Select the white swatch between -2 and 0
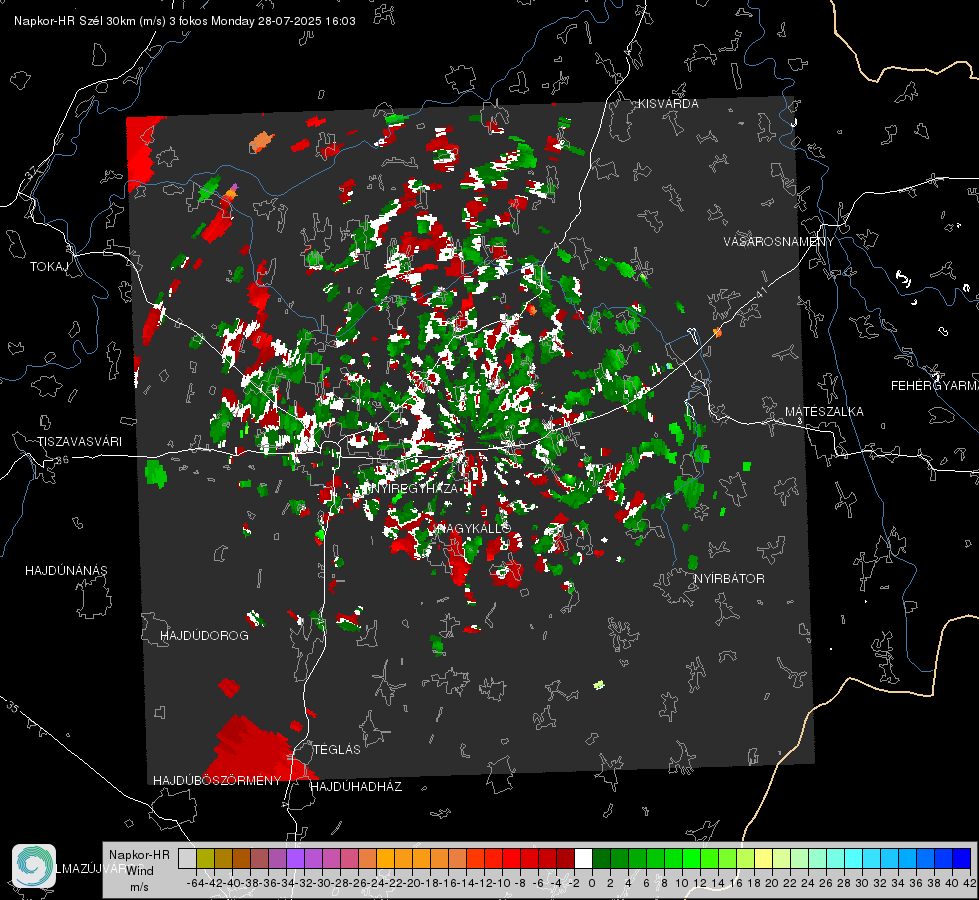The width and height of the screenshot is (979, 900). pyautogui.click(x=583, y=858)
